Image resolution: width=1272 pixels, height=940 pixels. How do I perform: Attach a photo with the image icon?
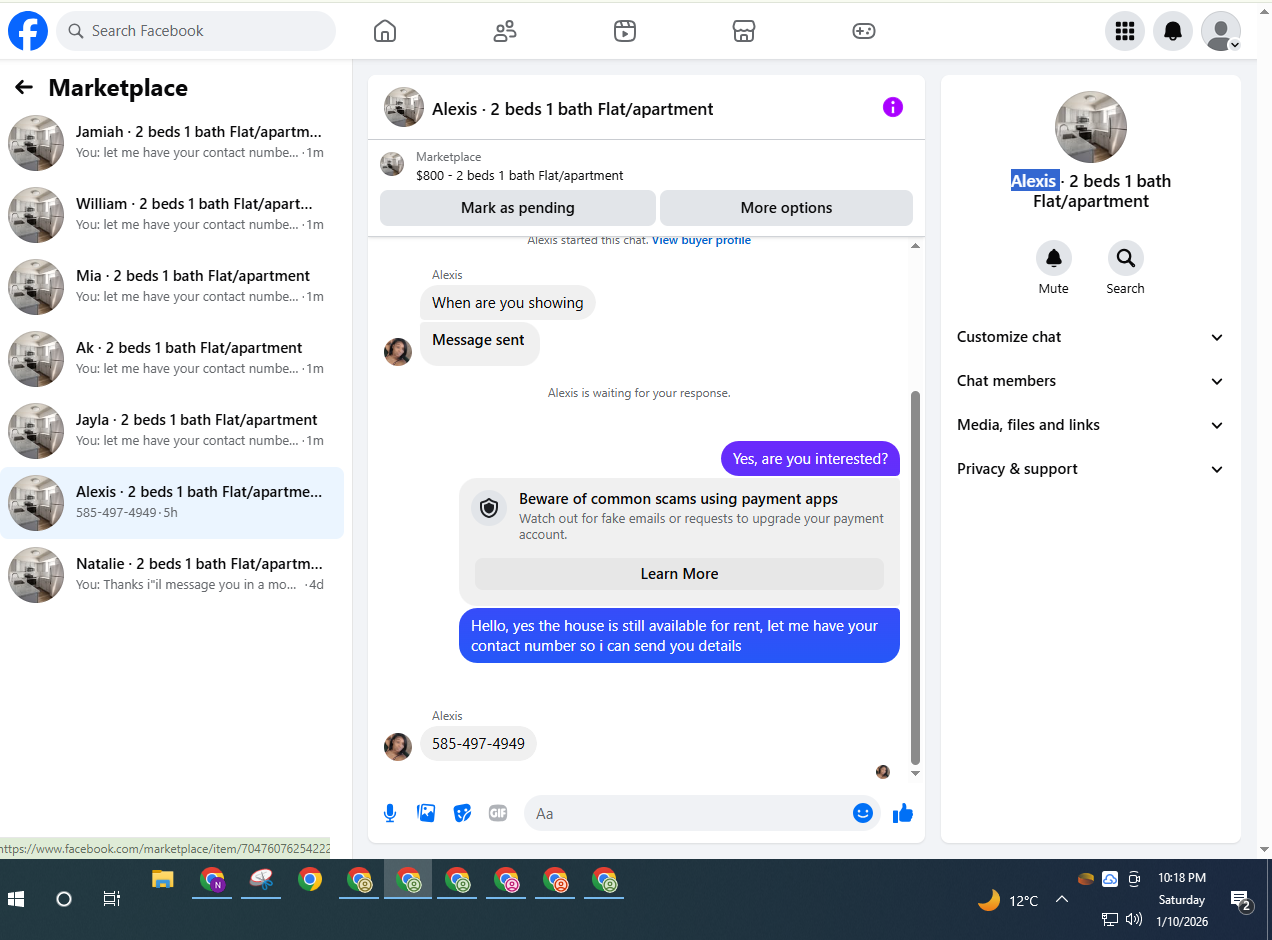426,813
